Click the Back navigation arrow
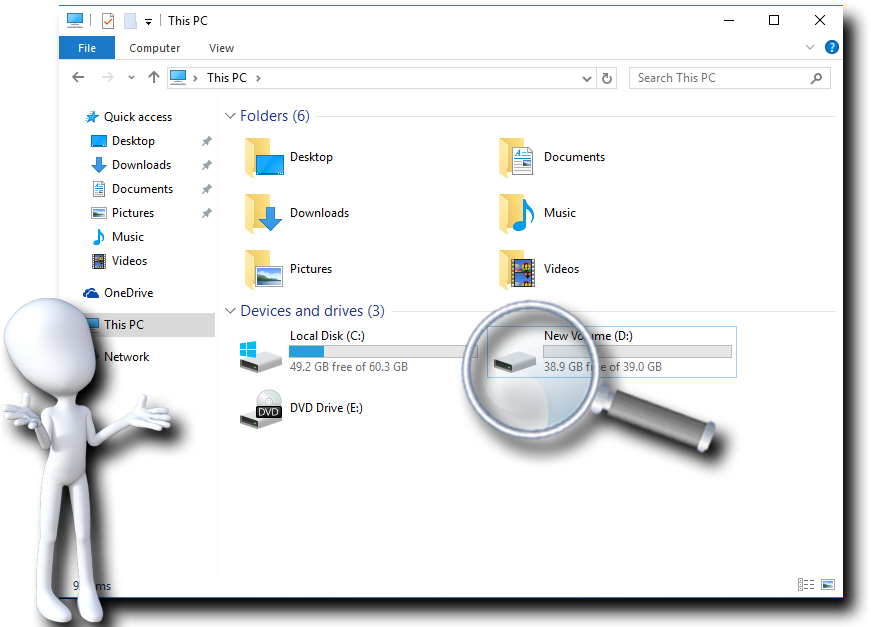Screen dimensions: 871x627 click(x=78, y=78)
